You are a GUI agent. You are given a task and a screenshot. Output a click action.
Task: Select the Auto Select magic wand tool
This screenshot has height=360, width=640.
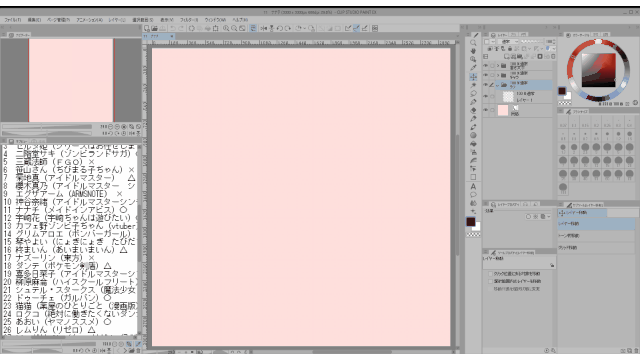pyautogui.click(x=473, y=85)
